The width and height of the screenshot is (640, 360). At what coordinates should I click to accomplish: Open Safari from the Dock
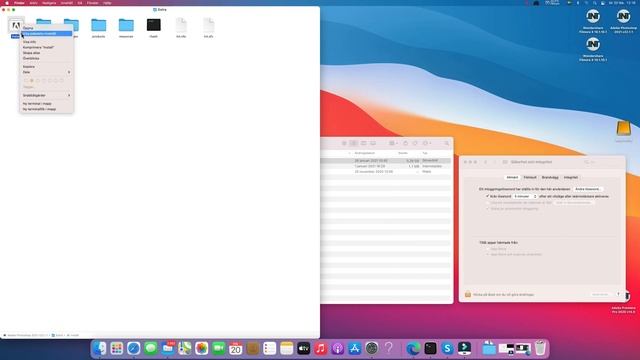tap(133, 348)
